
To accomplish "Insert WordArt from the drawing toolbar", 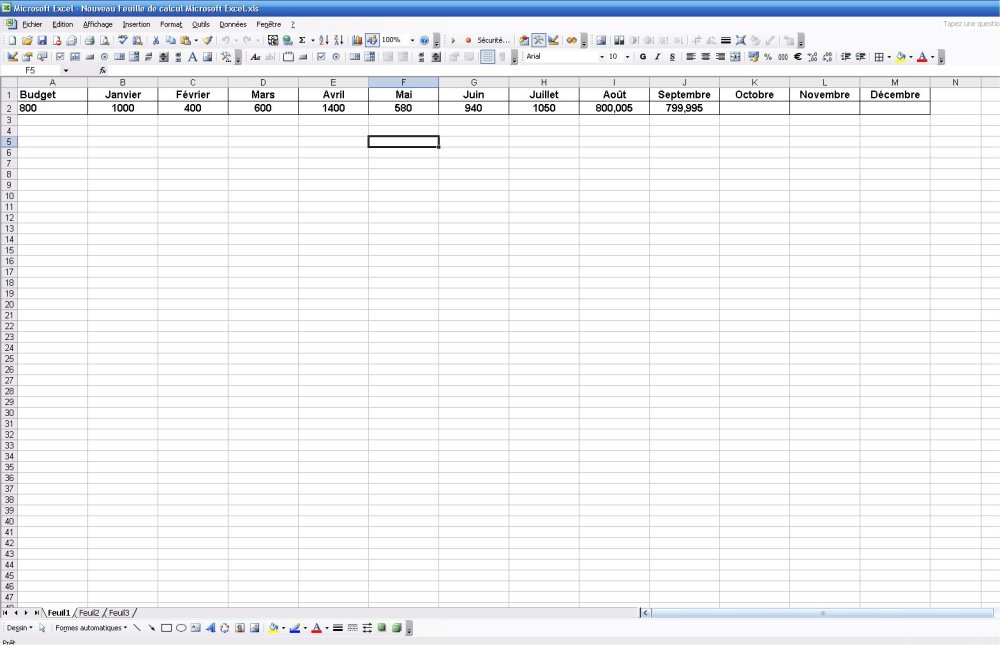I will tap(210, 628).
